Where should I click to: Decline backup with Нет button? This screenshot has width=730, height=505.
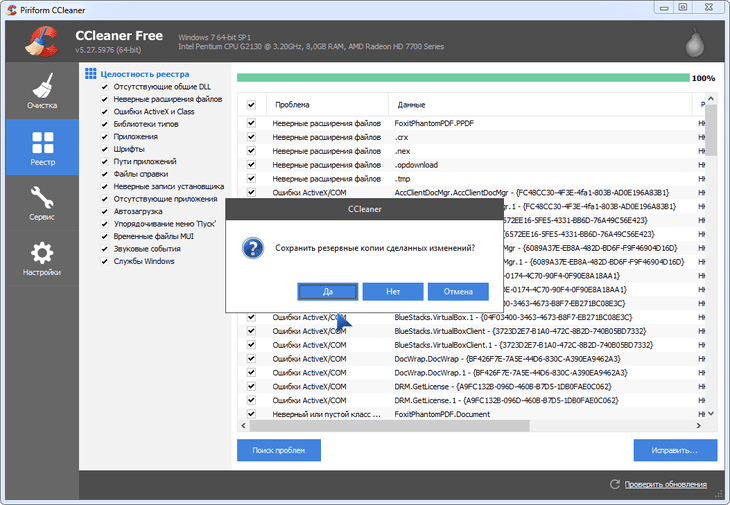tap(393, 292)
